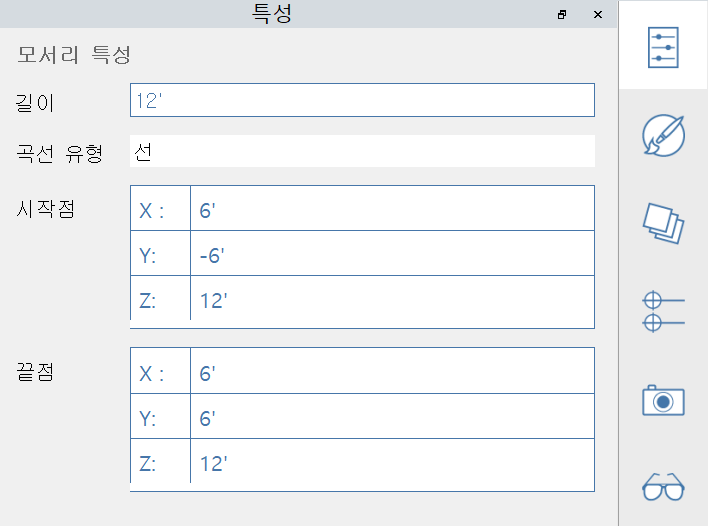Open the Paint brush styles panel

click(663, 136)
